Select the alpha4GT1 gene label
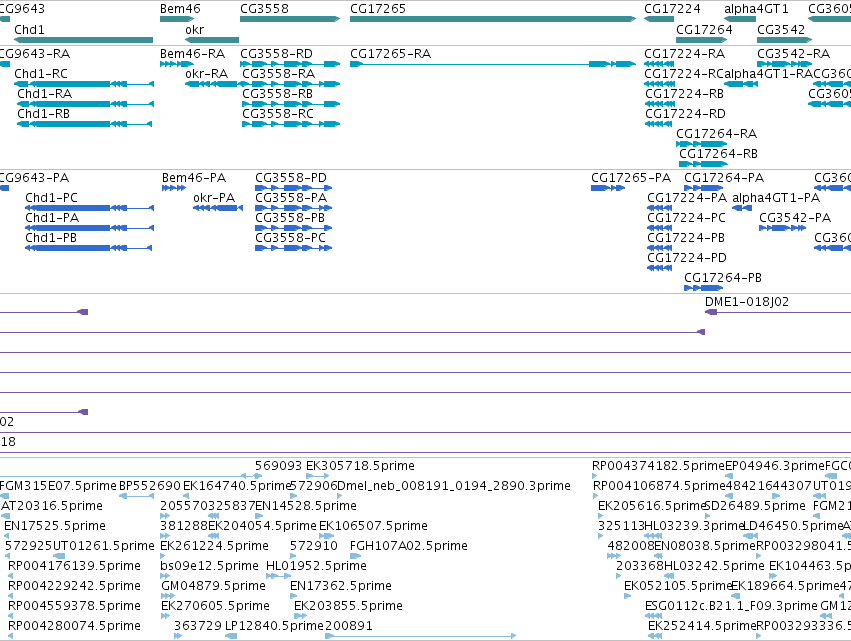The height and width of the screenshot is (641, 851). click(x=756, y=9)
